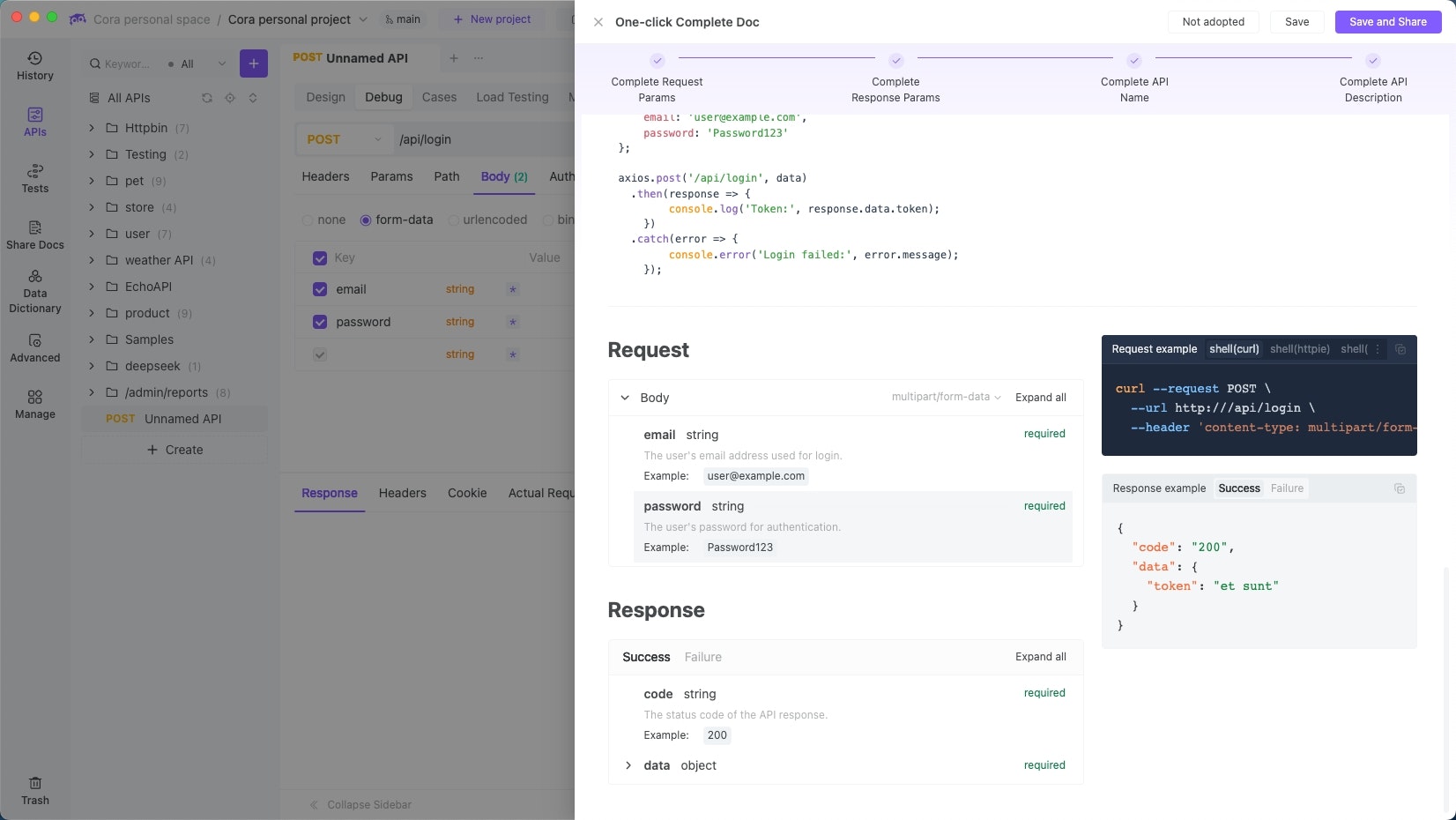The width and height of the screenshot is (1456, 820).
Task: Toggle the select-all Key checkbox
Action: (x=320, y=258)
